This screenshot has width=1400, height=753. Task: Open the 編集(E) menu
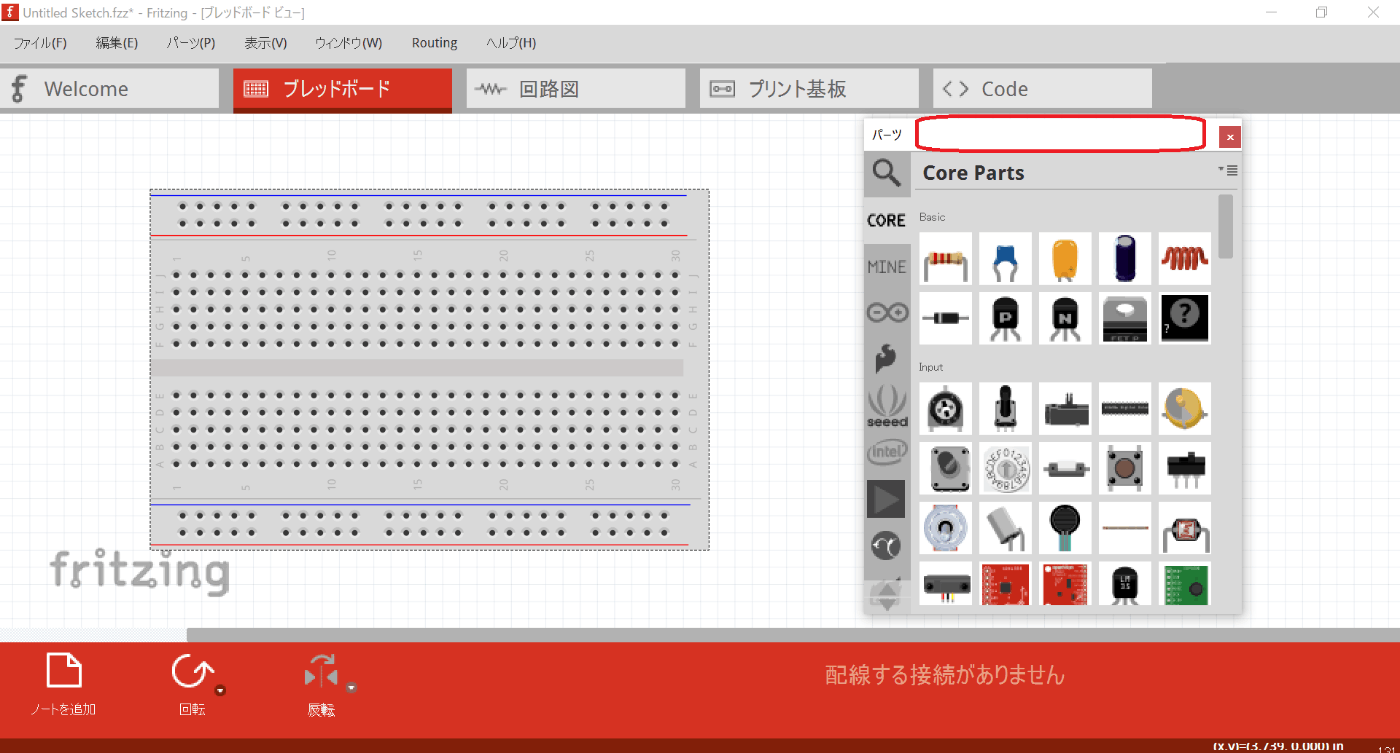click(117, 43)
